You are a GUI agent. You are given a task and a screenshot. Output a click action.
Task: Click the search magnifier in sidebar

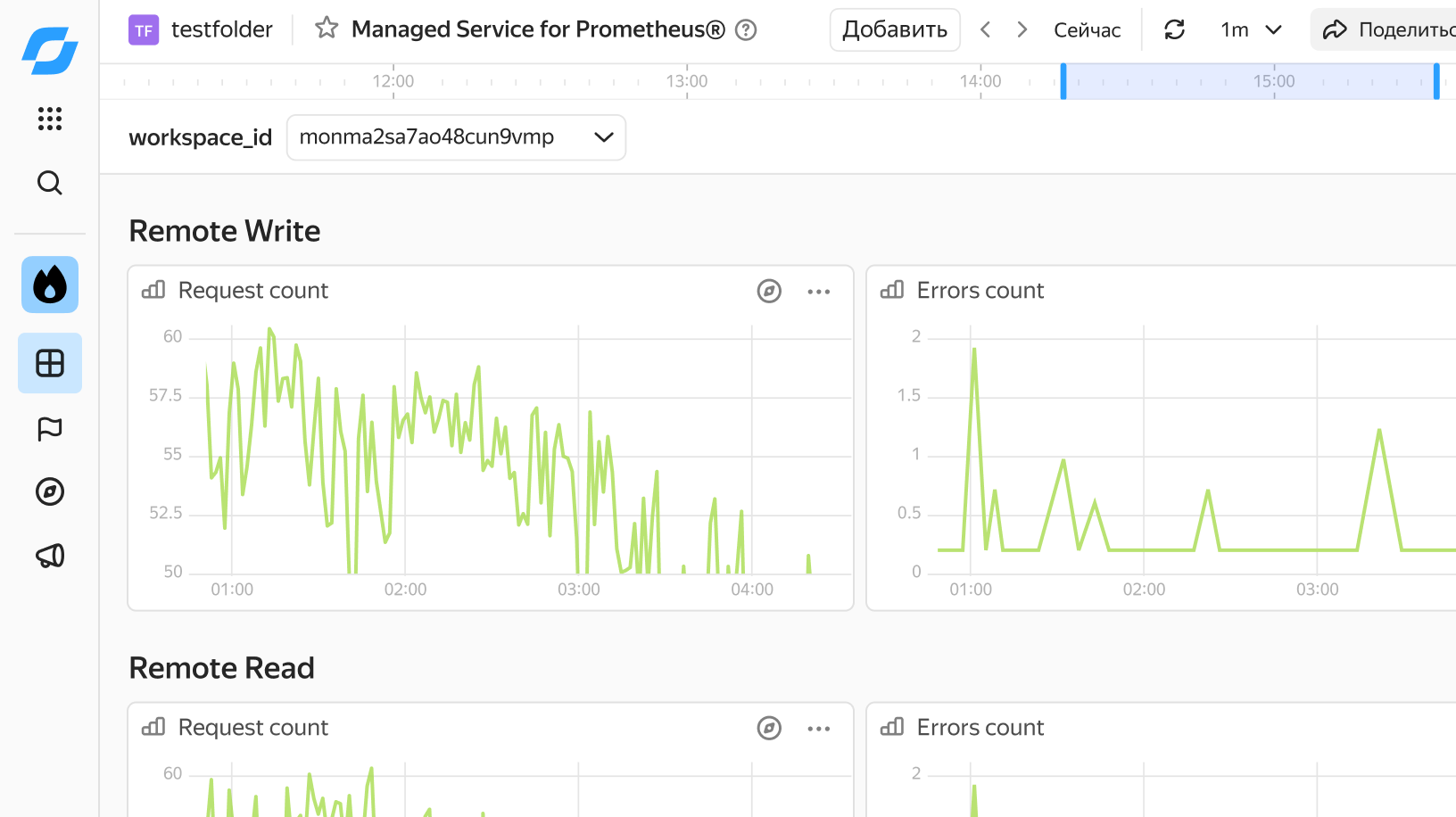50,183
